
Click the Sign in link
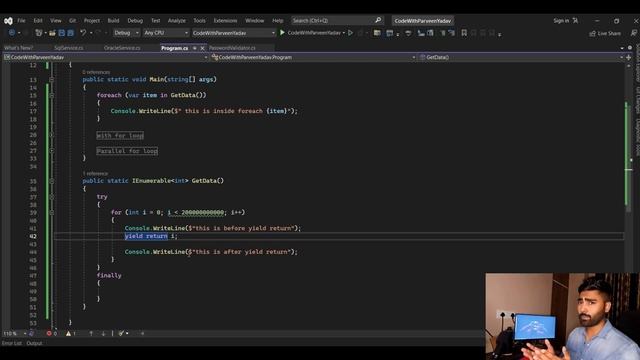561,20
